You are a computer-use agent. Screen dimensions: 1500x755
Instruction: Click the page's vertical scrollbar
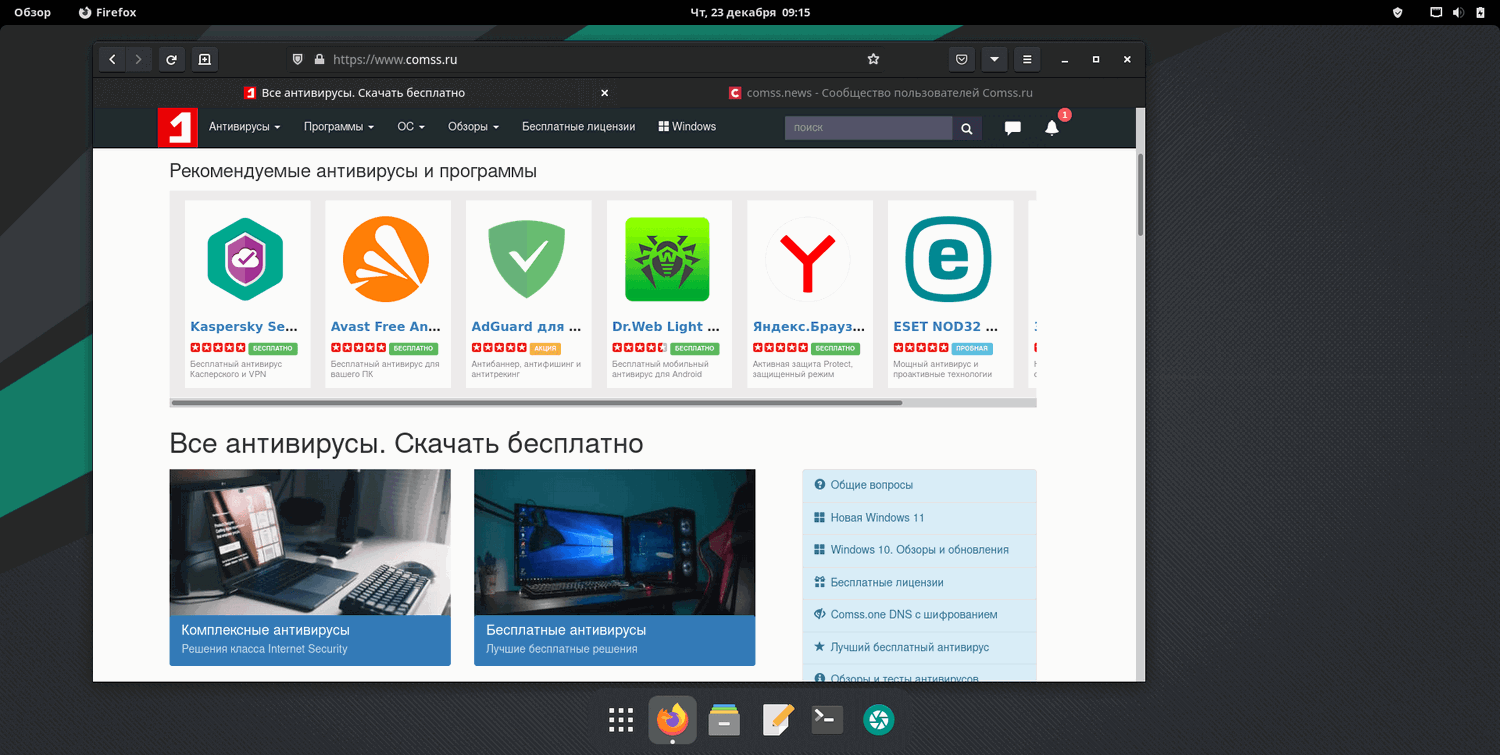pyautogui.click(x=1140, y=195)
